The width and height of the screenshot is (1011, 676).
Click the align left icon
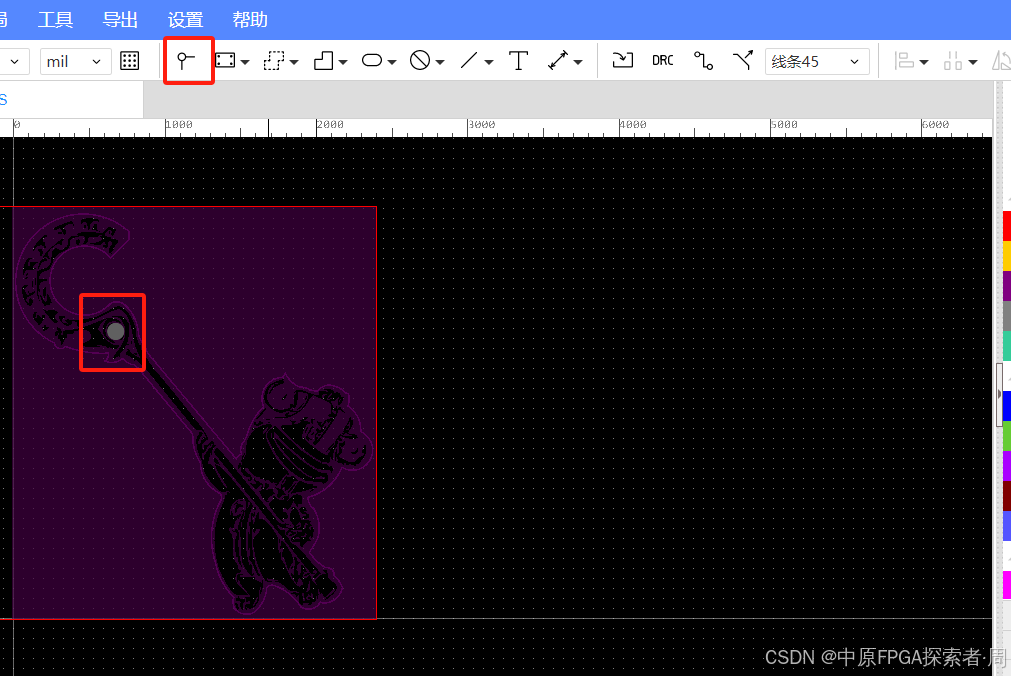(x=904, y=61)
